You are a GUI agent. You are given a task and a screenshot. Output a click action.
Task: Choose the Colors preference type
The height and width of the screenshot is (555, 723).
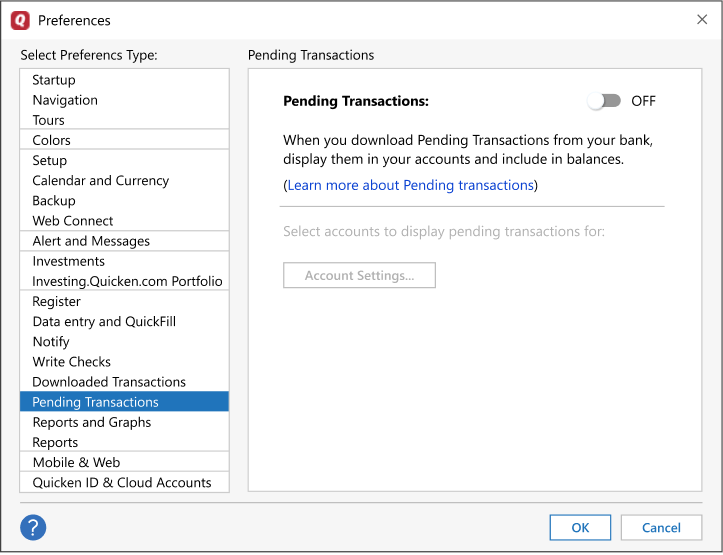pos(51,140)
